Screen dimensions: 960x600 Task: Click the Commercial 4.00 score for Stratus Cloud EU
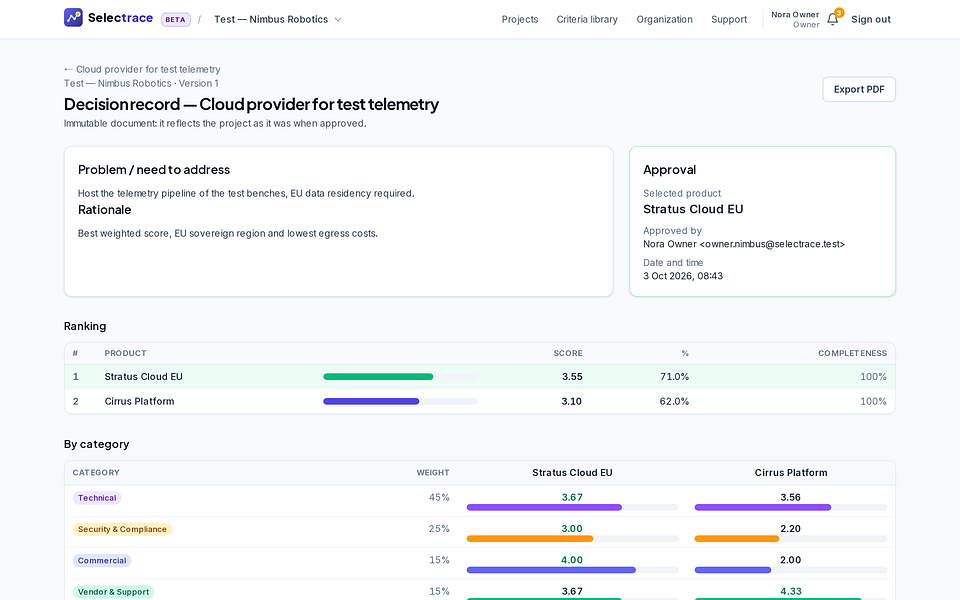(x=572, y=560)
